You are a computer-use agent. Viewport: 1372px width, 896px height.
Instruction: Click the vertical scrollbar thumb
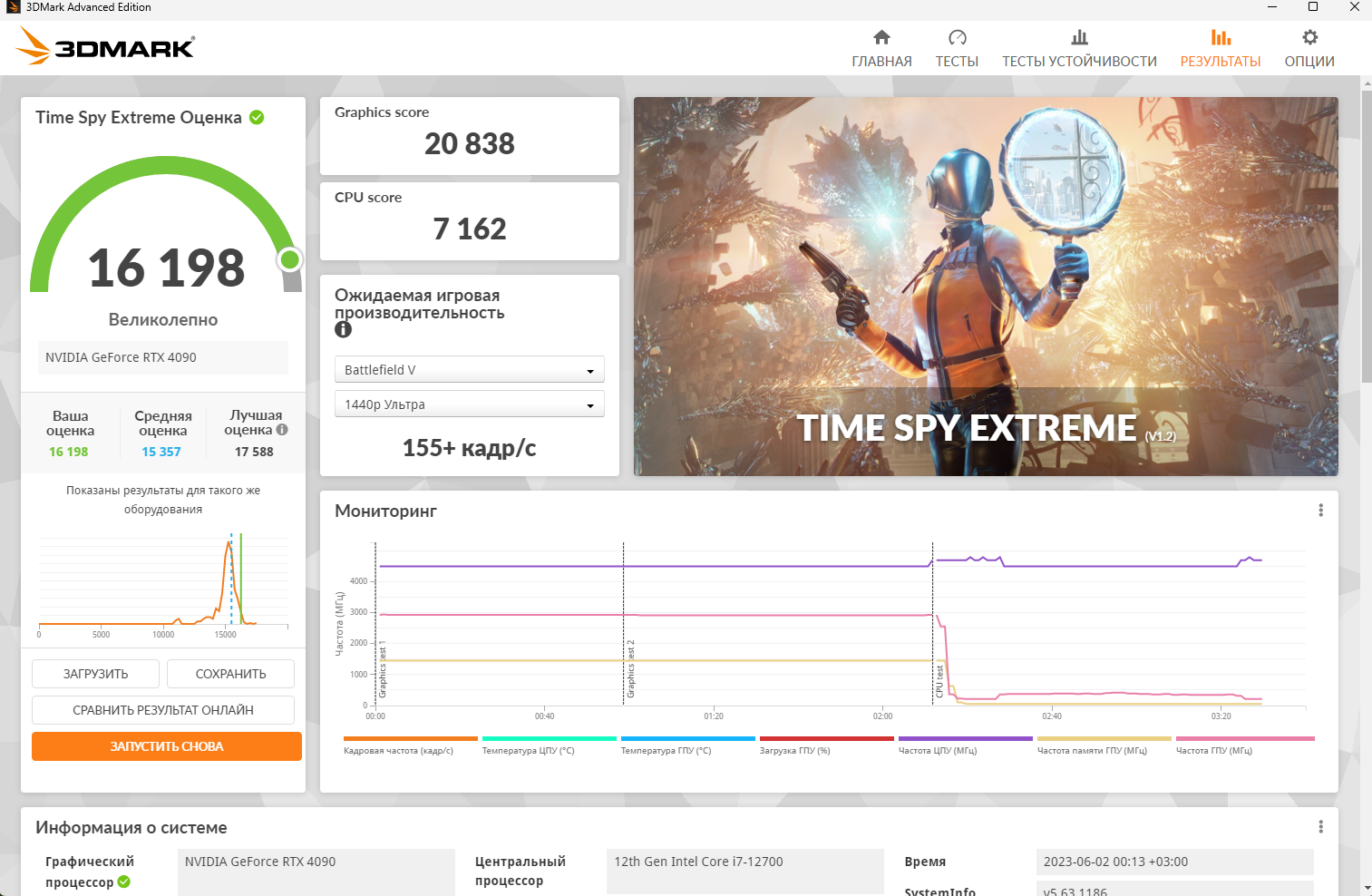point(1367,236)
